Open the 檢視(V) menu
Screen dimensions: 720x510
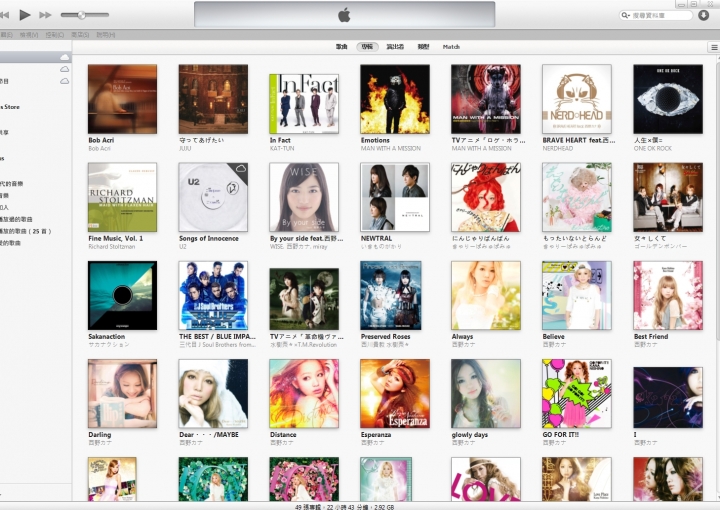(x=29, y=35)
